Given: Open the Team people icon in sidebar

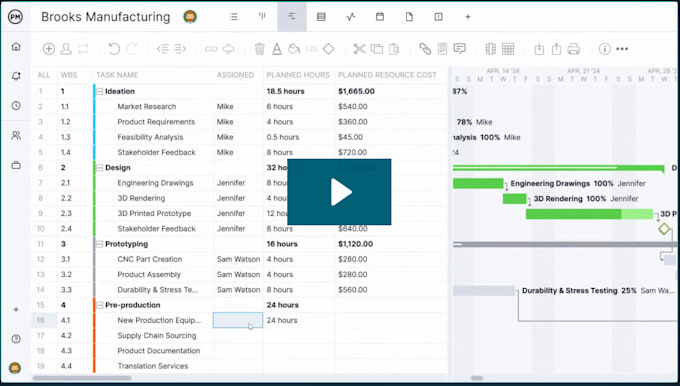Looking at the screenshot, I should click(16, 135).
